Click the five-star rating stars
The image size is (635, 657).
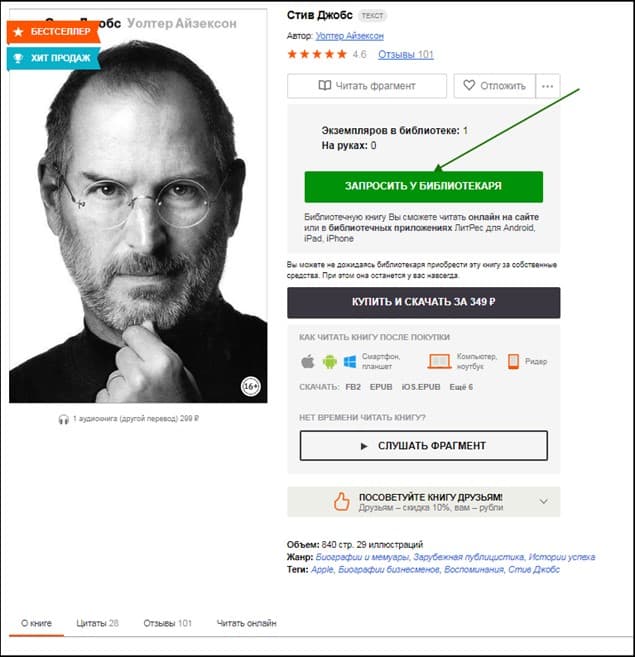317,54
